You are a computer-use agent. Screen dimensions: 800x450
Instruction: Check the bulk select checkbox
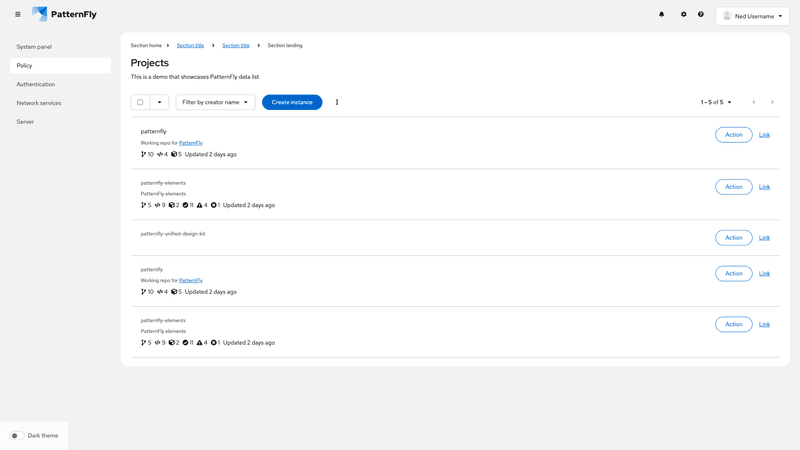click(x=140, y=102)
